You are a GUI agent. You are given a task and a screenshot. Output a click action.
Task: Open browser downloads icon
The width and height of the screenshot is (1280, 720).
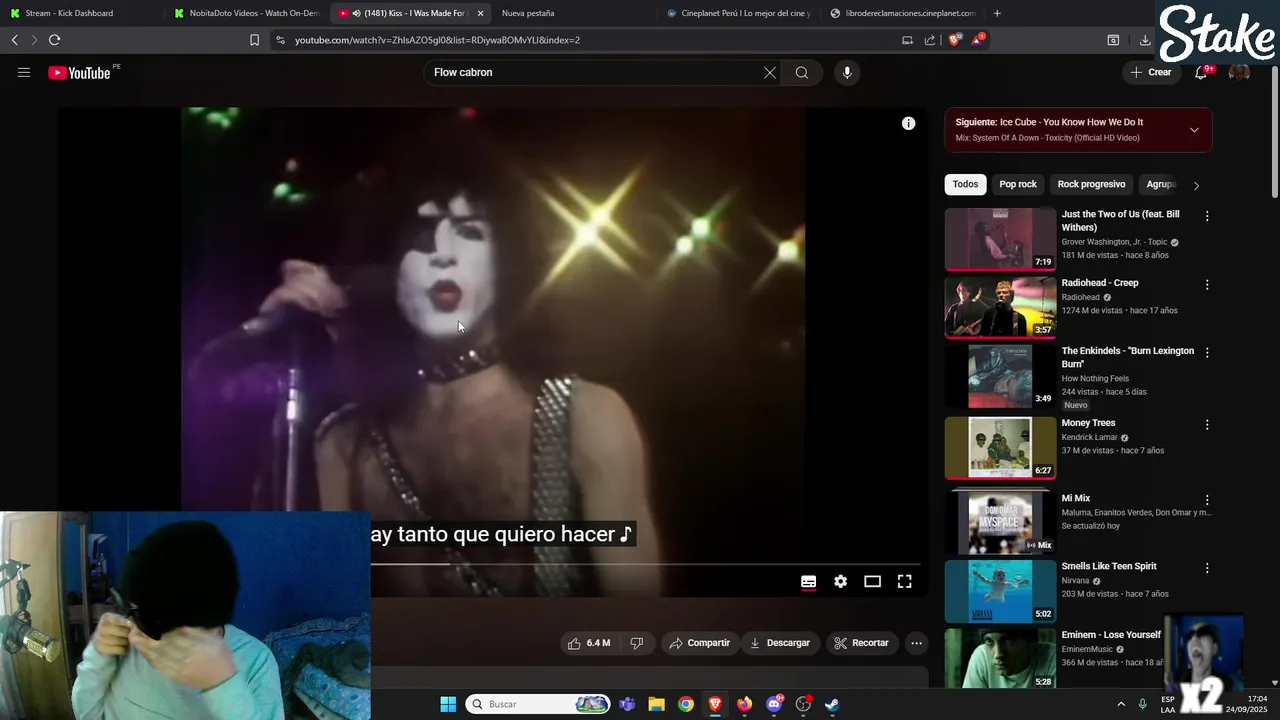pos(1145,40)
